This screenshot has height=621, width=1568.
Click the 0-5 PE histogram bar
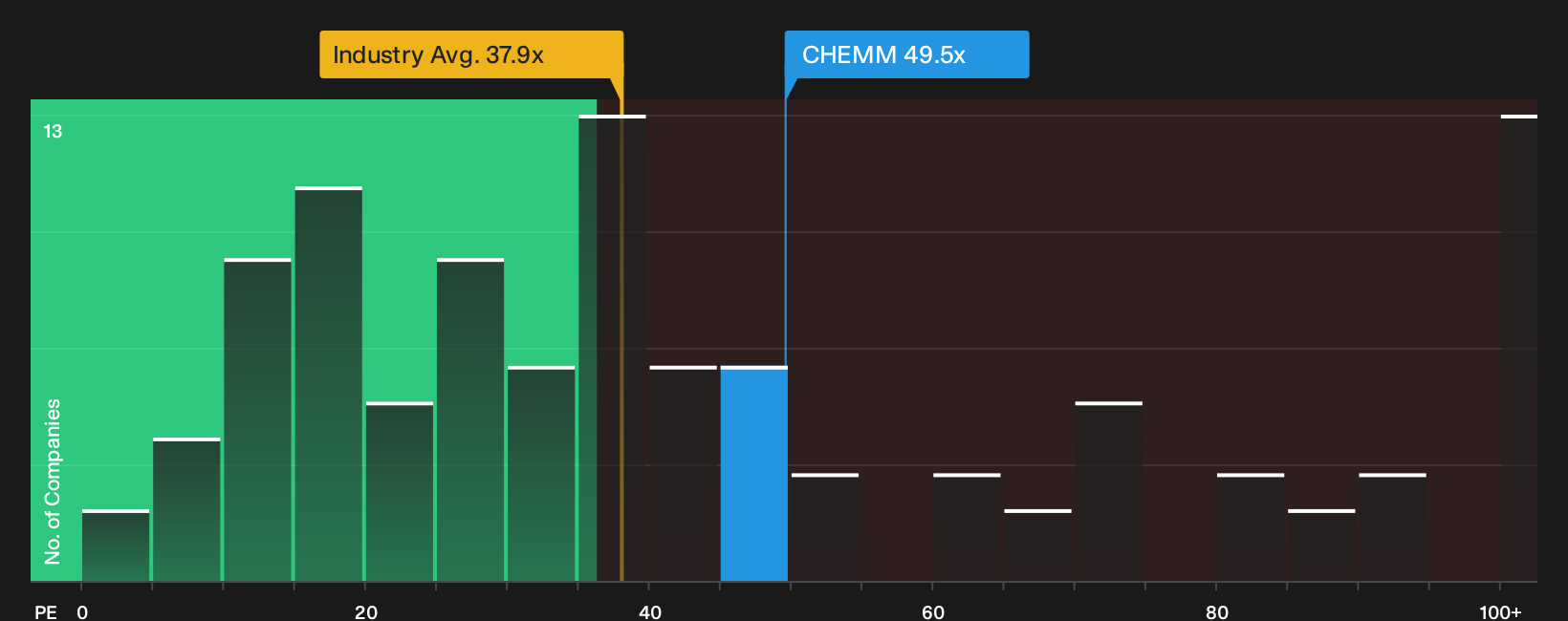tap(116, 546)
